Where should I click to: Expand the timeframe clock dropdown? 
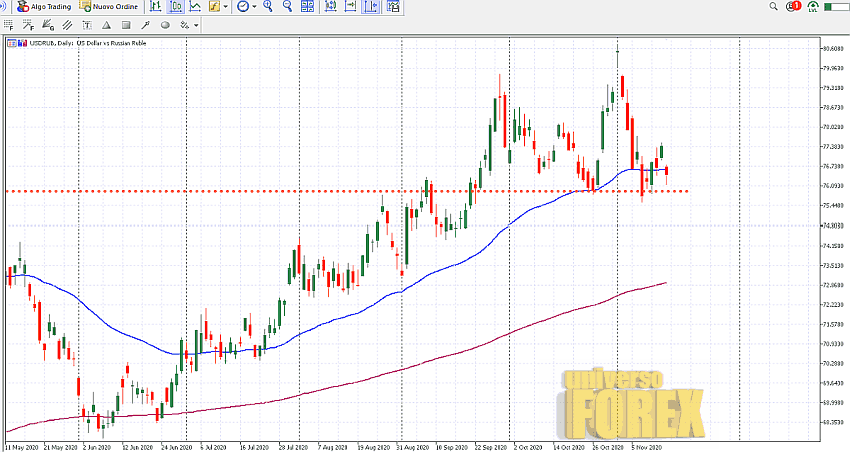coord(254,6)
